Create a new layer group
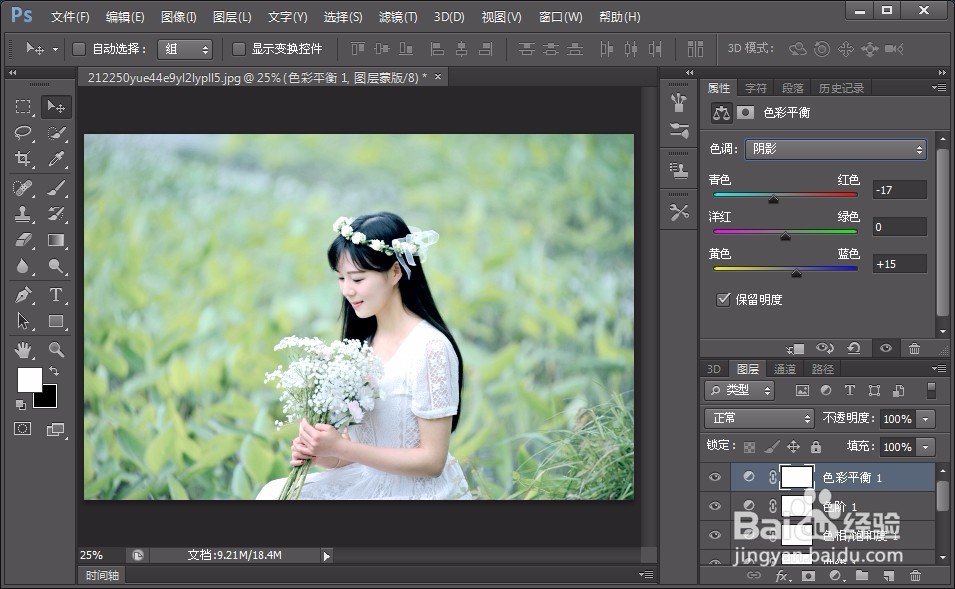 pos(862,576)
